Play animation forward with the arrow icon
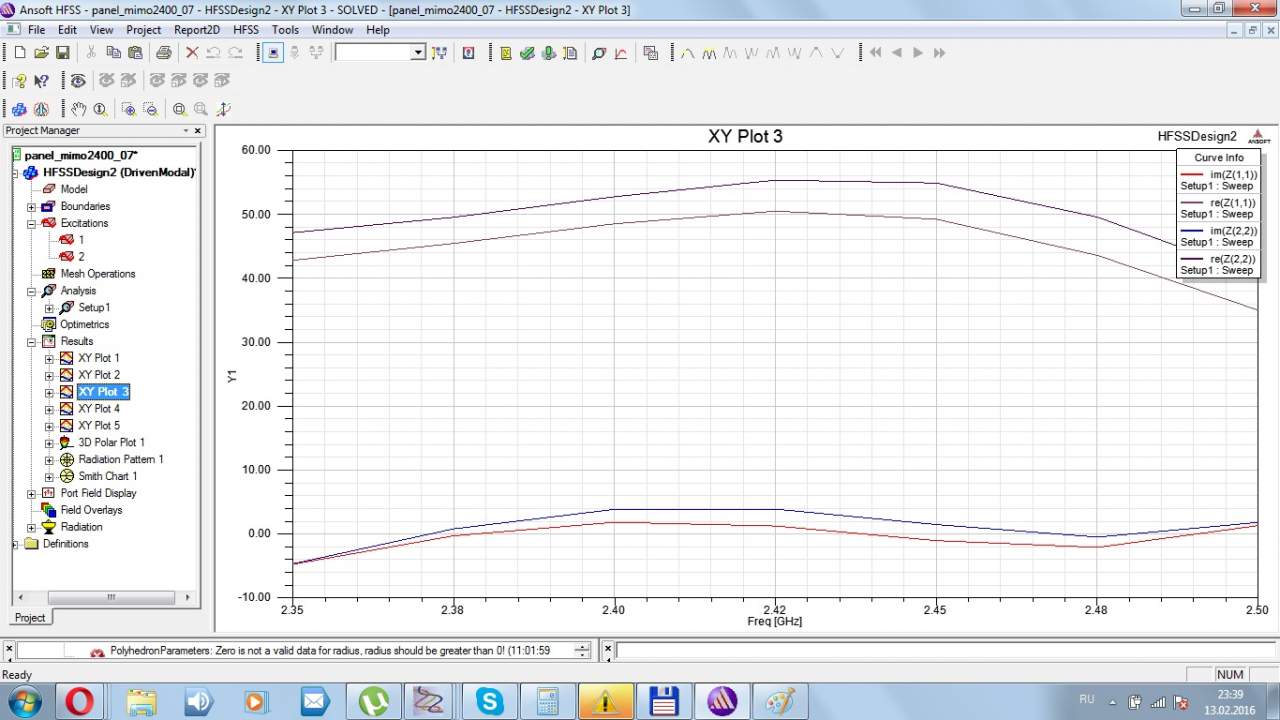 pos(918,53)
